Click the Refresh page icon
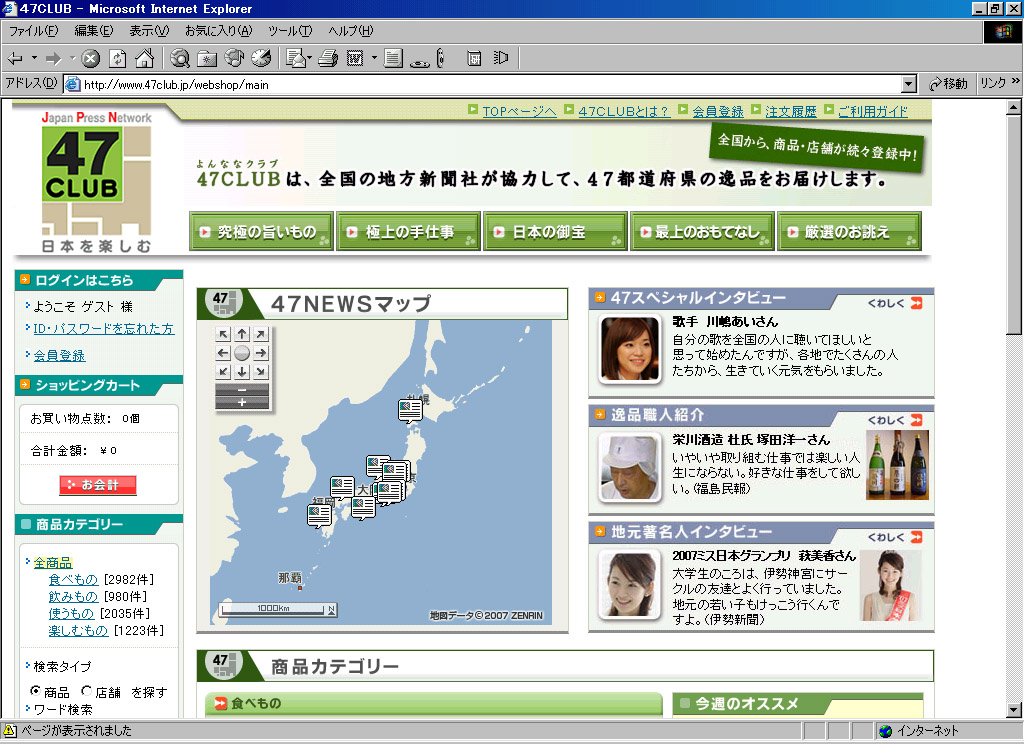 point(118,59)
